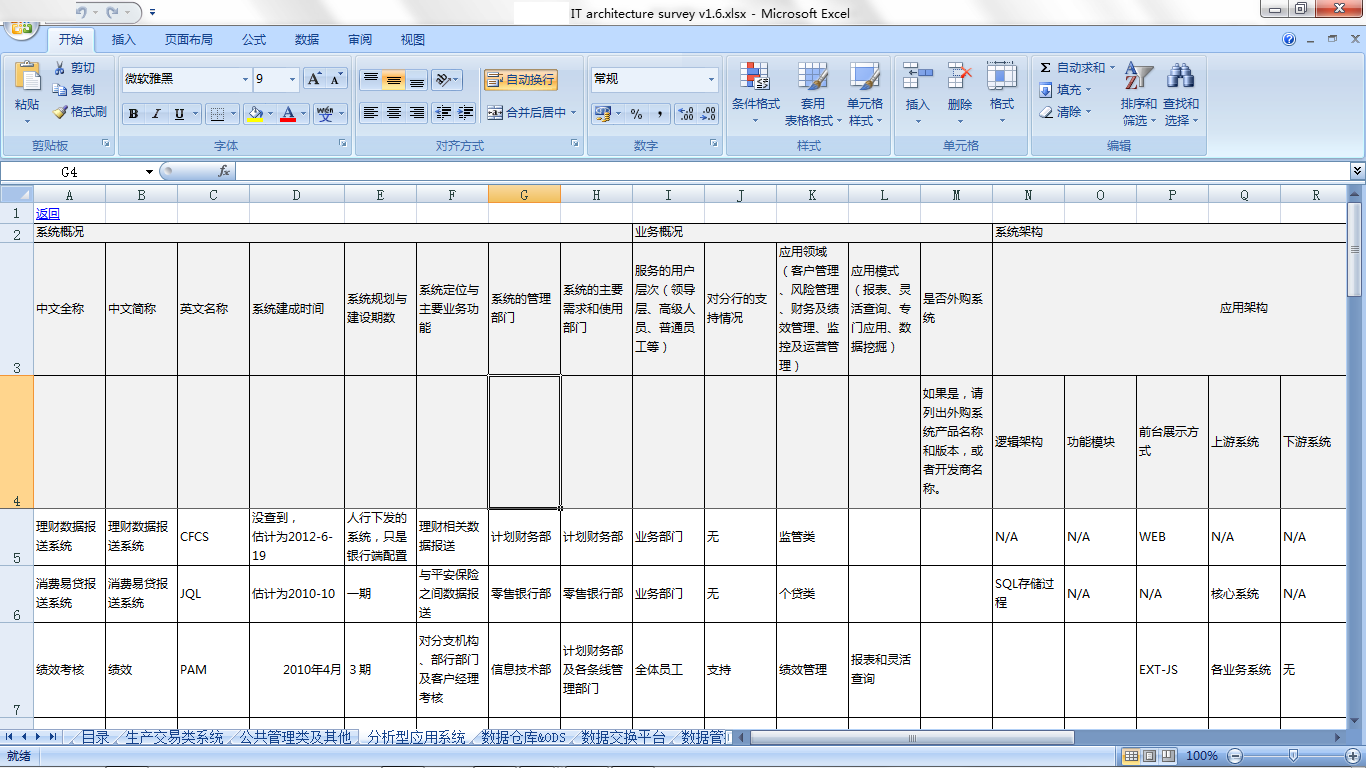Click the Merge and Center icon

pos(495,113)
